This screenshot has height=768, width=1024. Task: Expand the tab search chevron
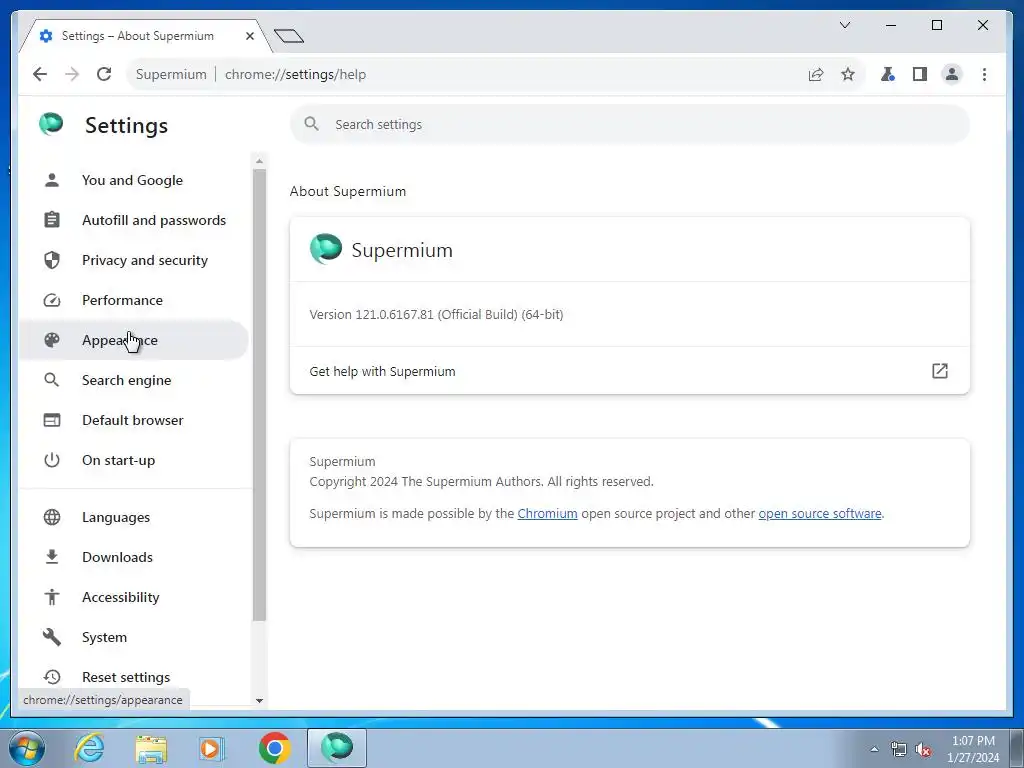pyautogui.click(x=844, y=25)
